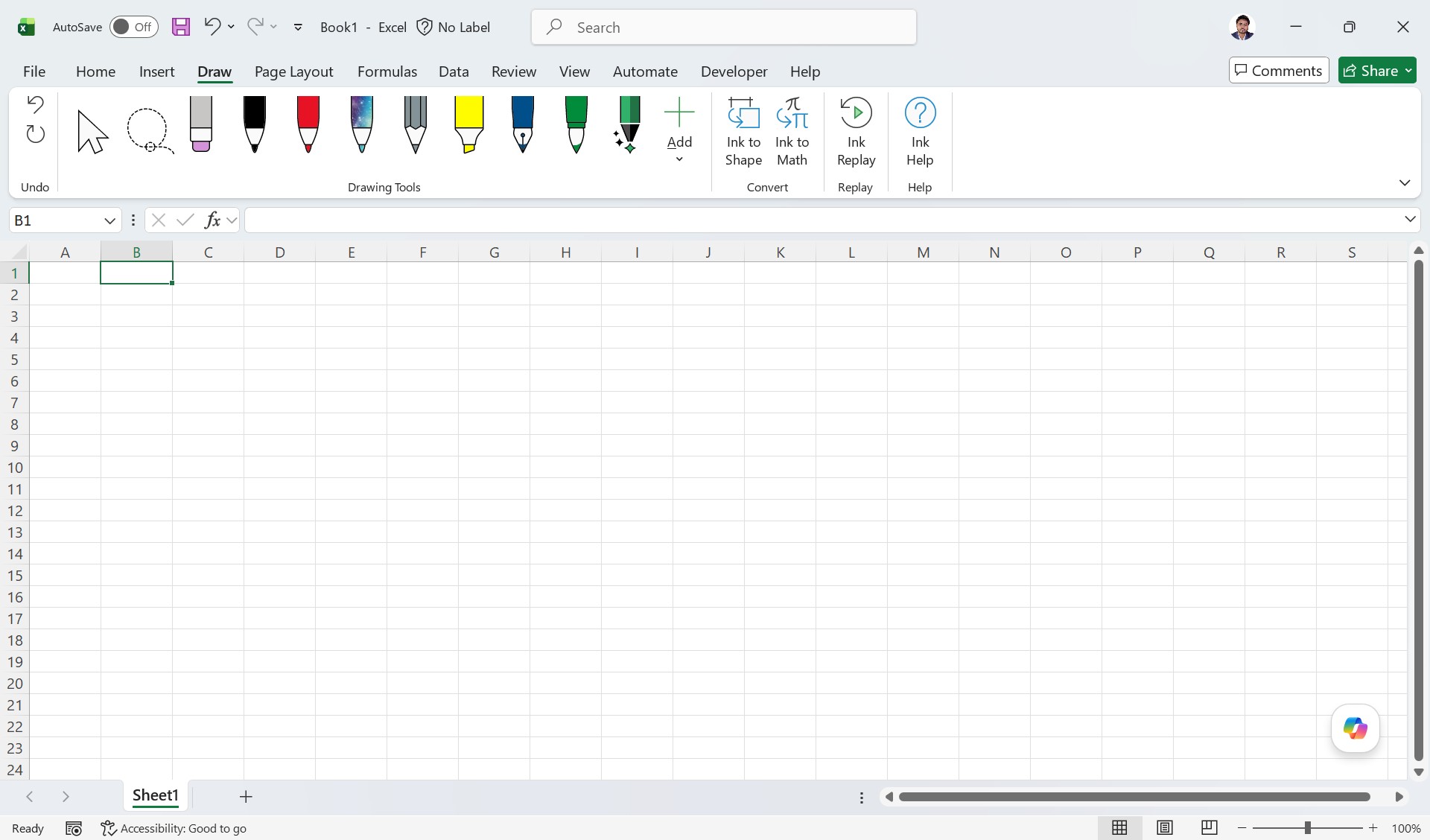Save the workbook via title bar icon
Viewport: 1430px width, 840px height.
(x=181, y=27)
